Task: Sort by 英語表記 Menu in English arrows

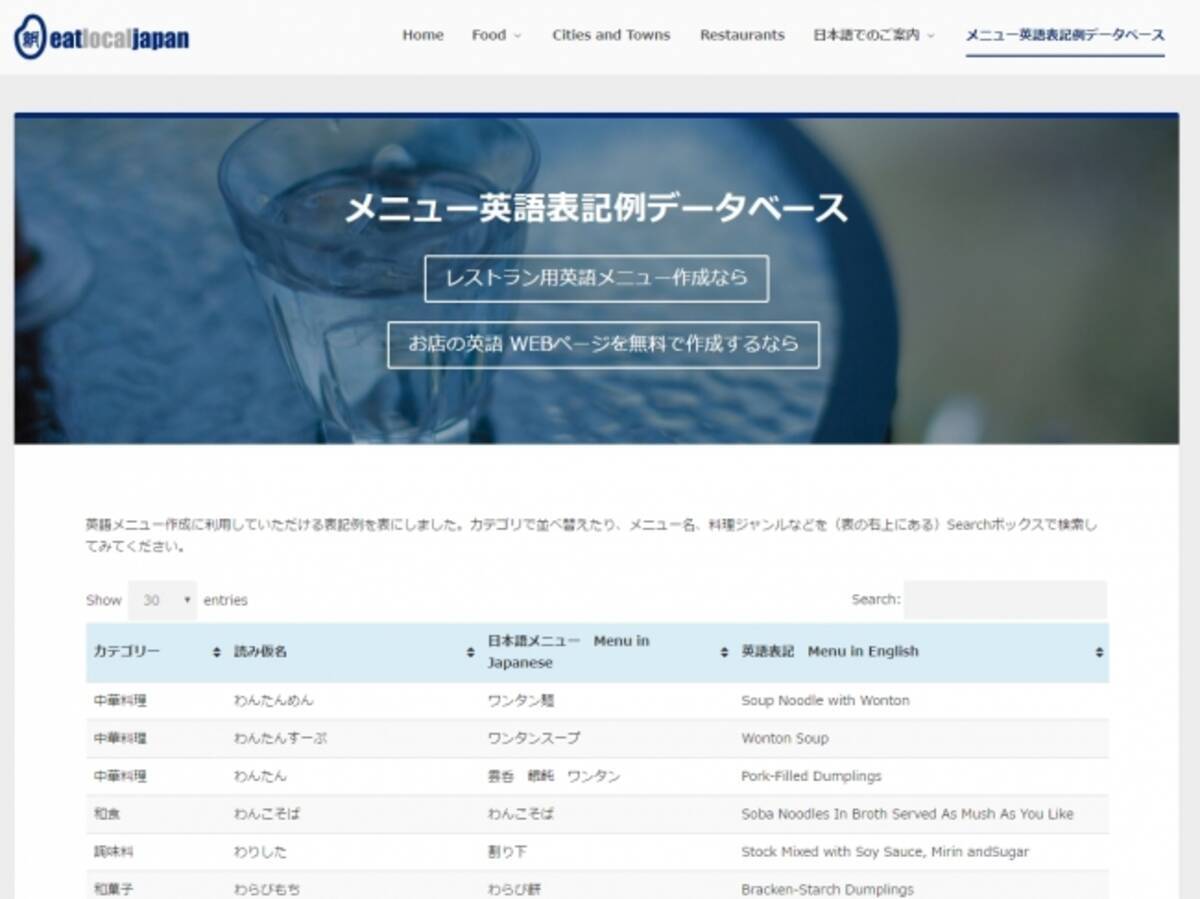Action: pyautogui.click(x=1099, y=652)
